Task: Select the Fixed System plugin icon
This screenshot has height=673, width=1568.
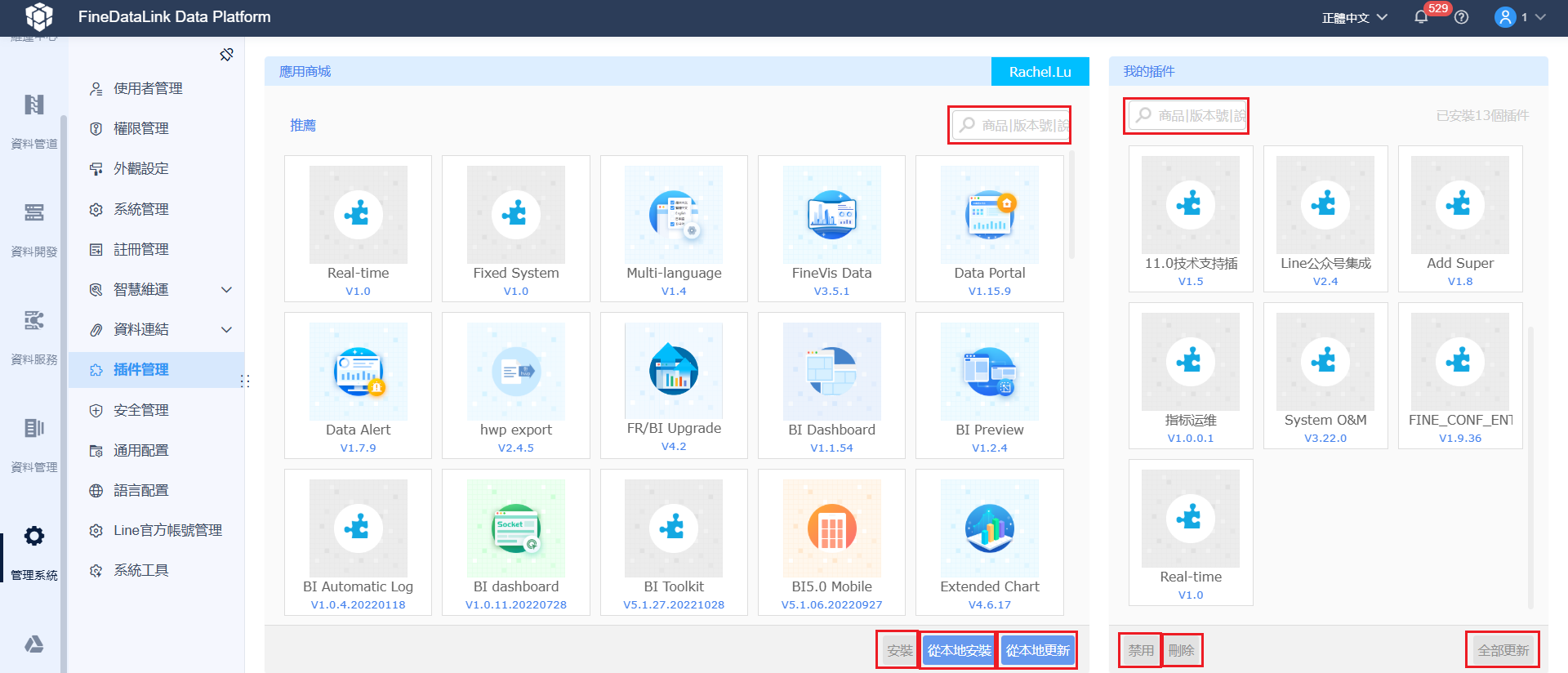Action: pos(516,215)
